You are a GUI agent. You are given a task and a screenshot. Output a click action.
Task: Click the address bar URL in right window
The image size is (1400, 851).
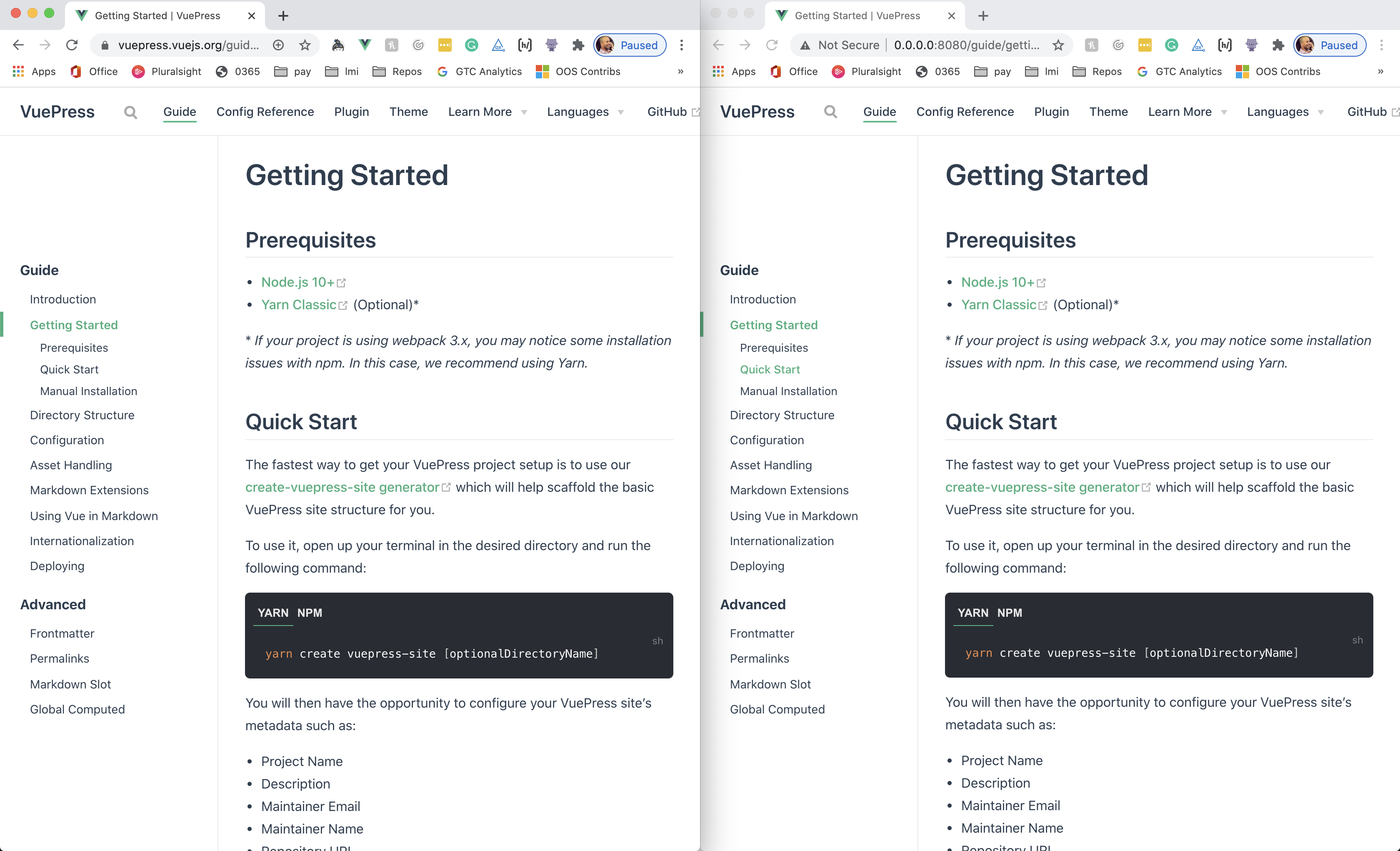point(967,45)
